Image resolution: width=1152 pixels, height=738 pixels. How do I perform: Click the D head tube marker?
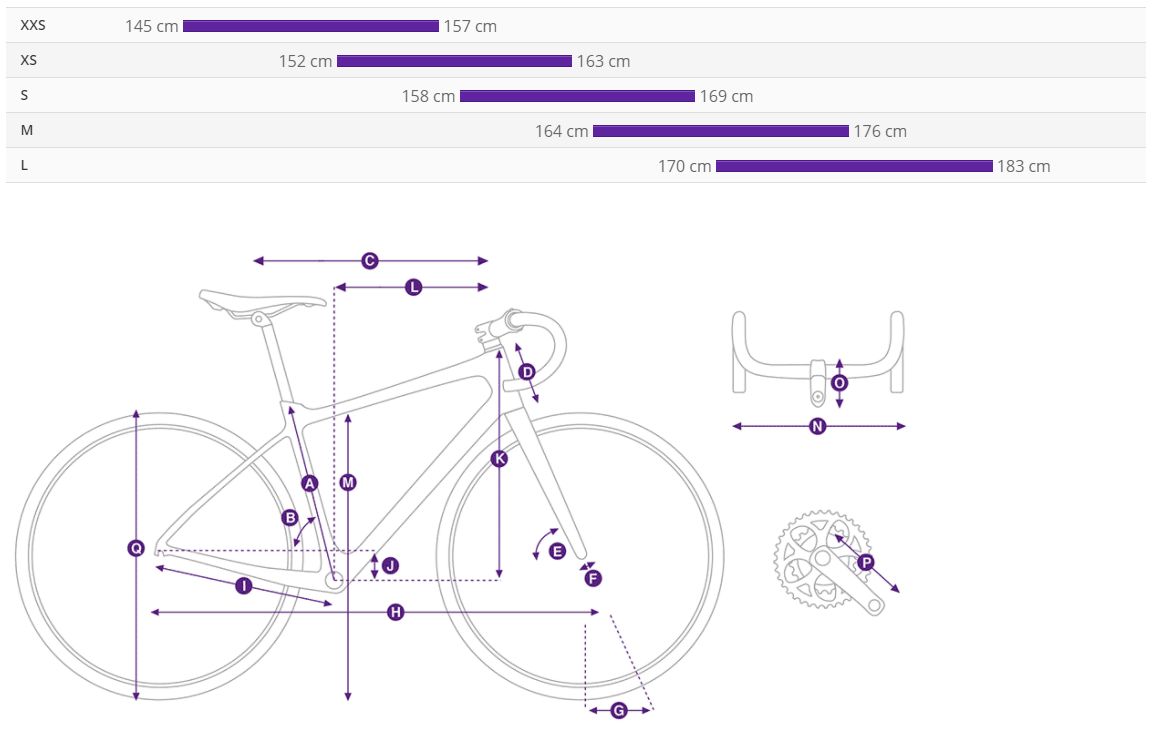527,372
